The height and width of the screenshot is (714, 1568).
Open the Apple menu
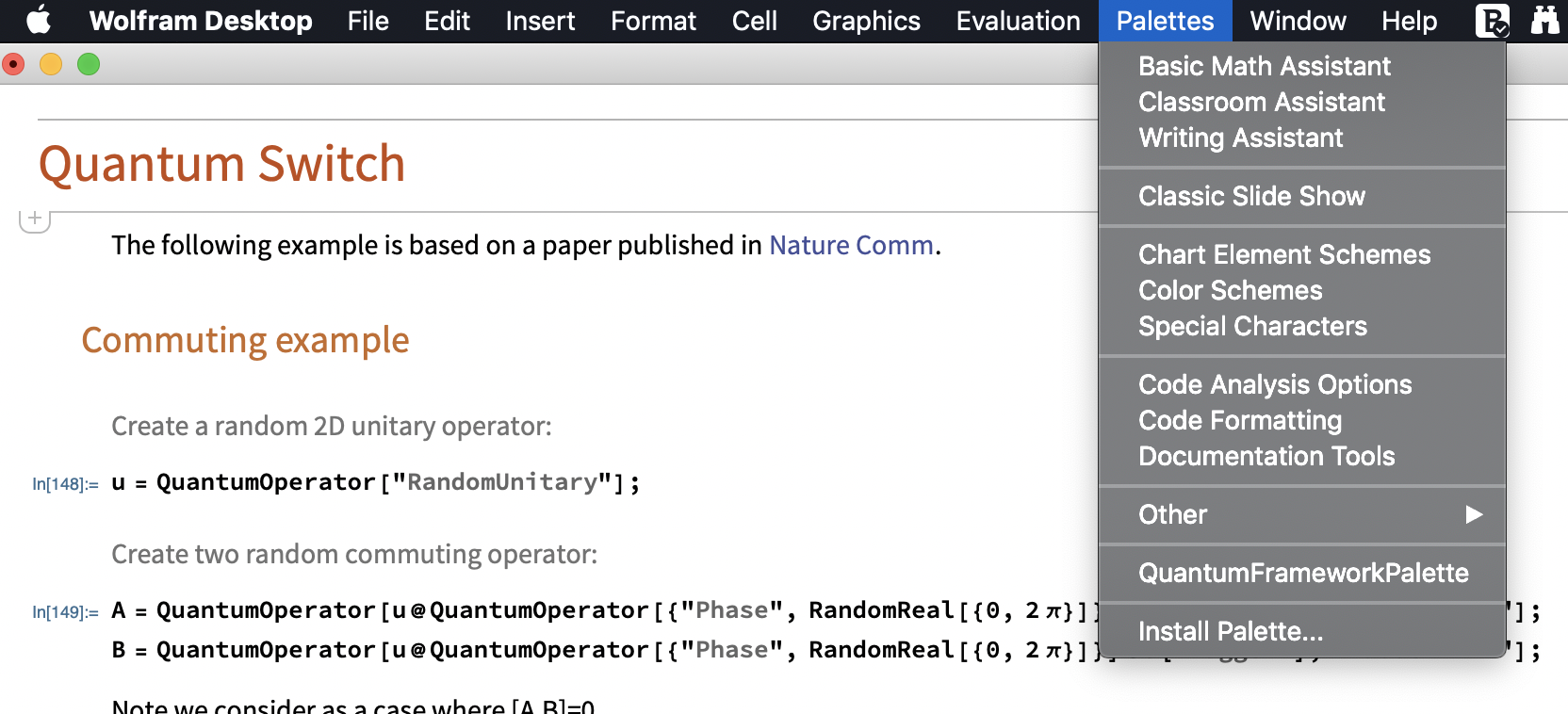tap(39, 20)
